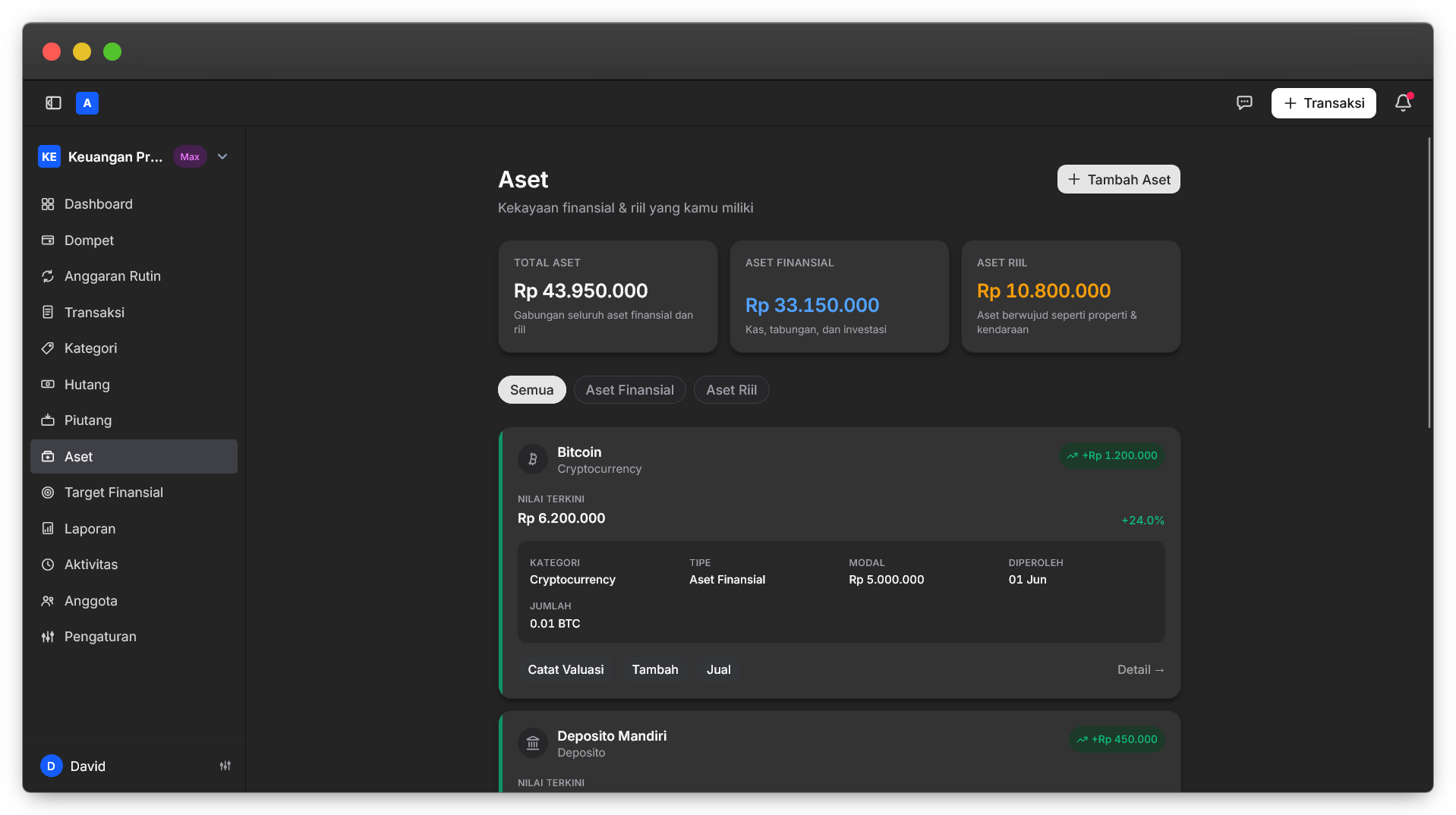Click the page vertical scrollbar
1456x815 pixels.
pyautogui.click(x=1430, y=282)
